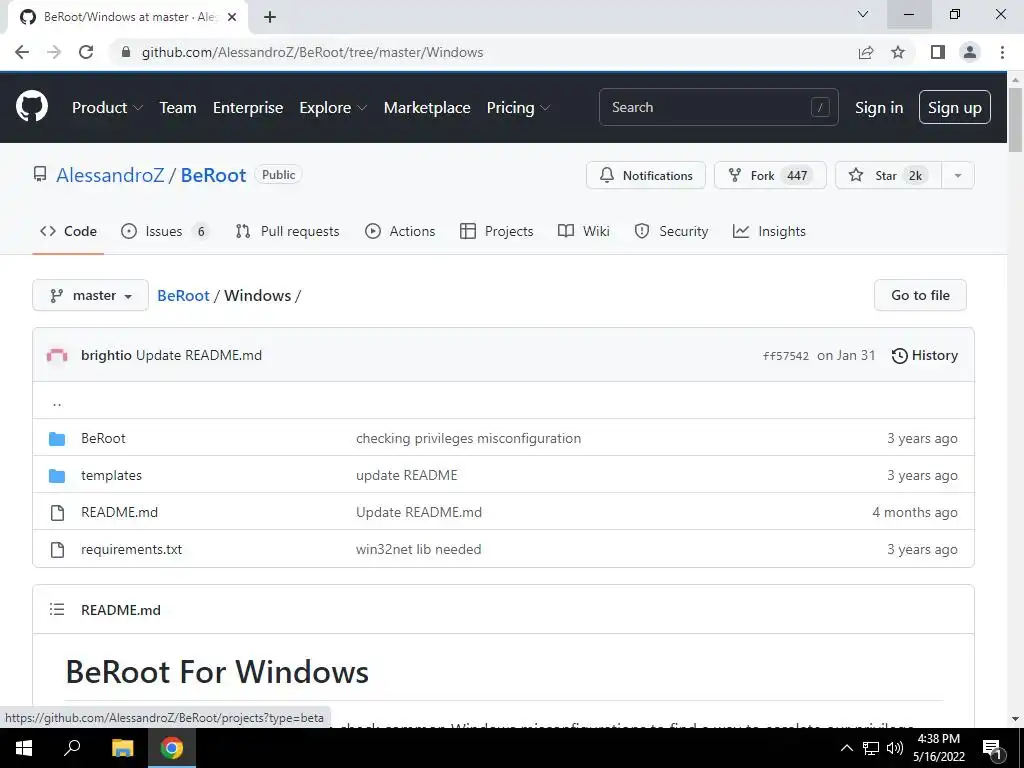Open Chrome side panel icon
This screenshot has height=768, width=1024.
tap(938, 52)
